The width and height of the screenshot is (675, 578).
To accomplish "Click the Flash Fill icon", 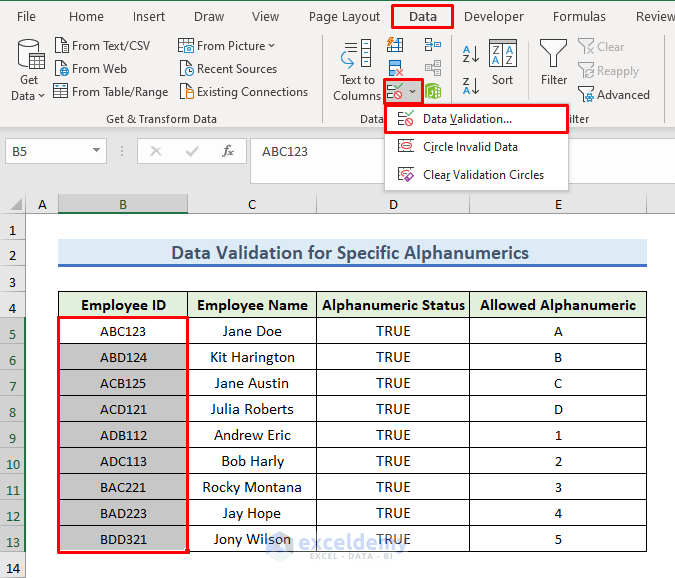I will [x=395, y=45].
